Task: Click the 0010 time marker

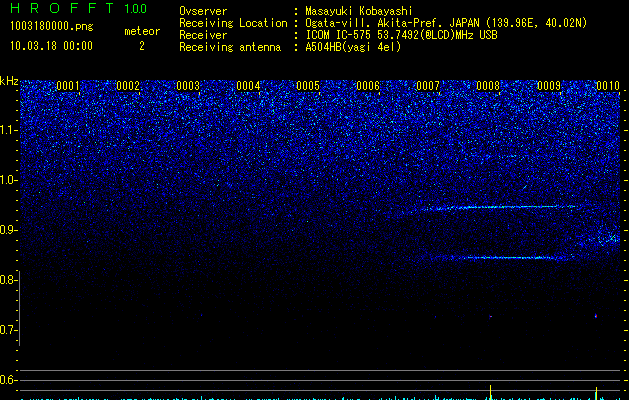Action: point(608,86)
